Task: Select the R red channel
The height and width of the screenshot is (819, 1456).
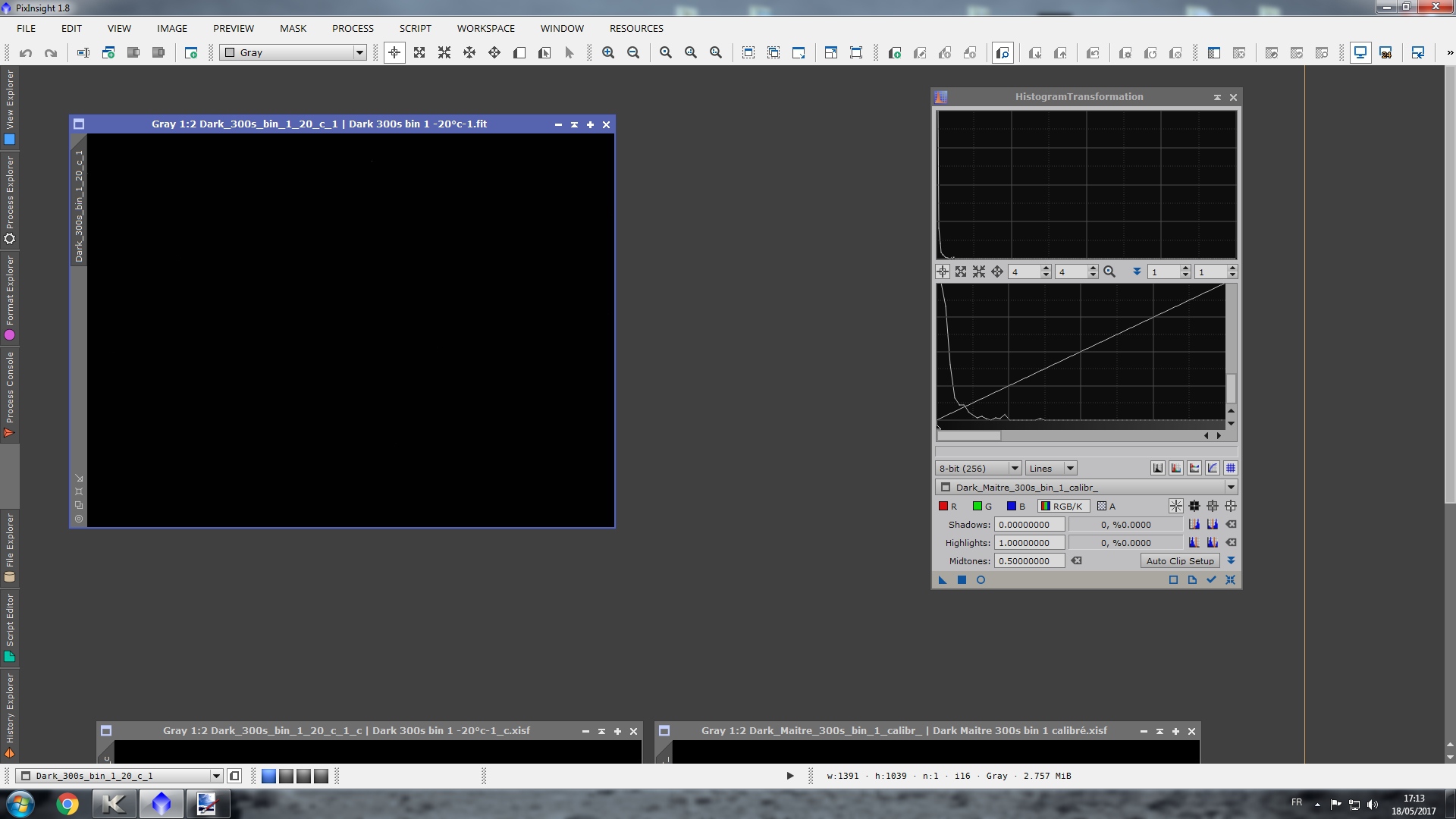Action: pos(948,506)
